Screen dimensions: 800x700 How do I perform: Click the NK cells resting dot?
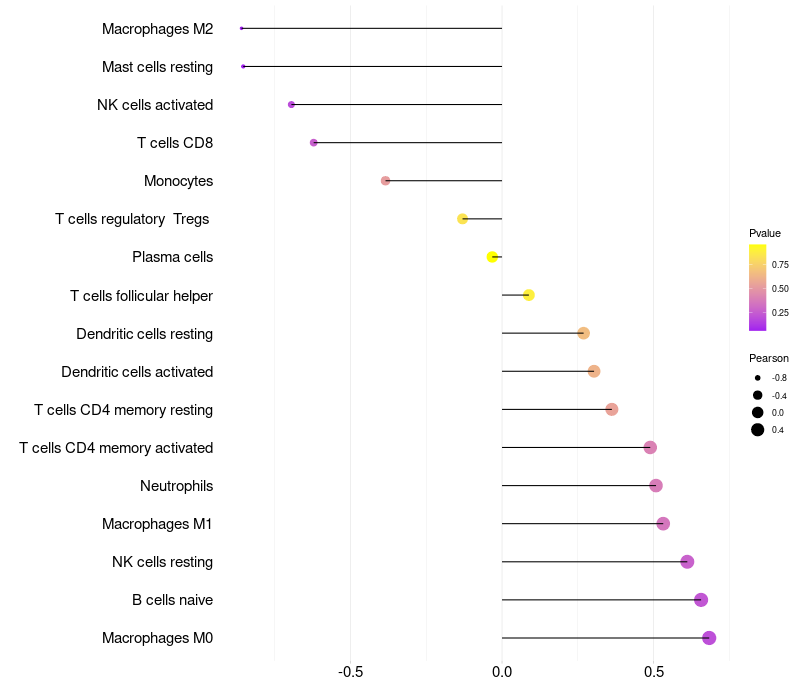tap(687, 562)
